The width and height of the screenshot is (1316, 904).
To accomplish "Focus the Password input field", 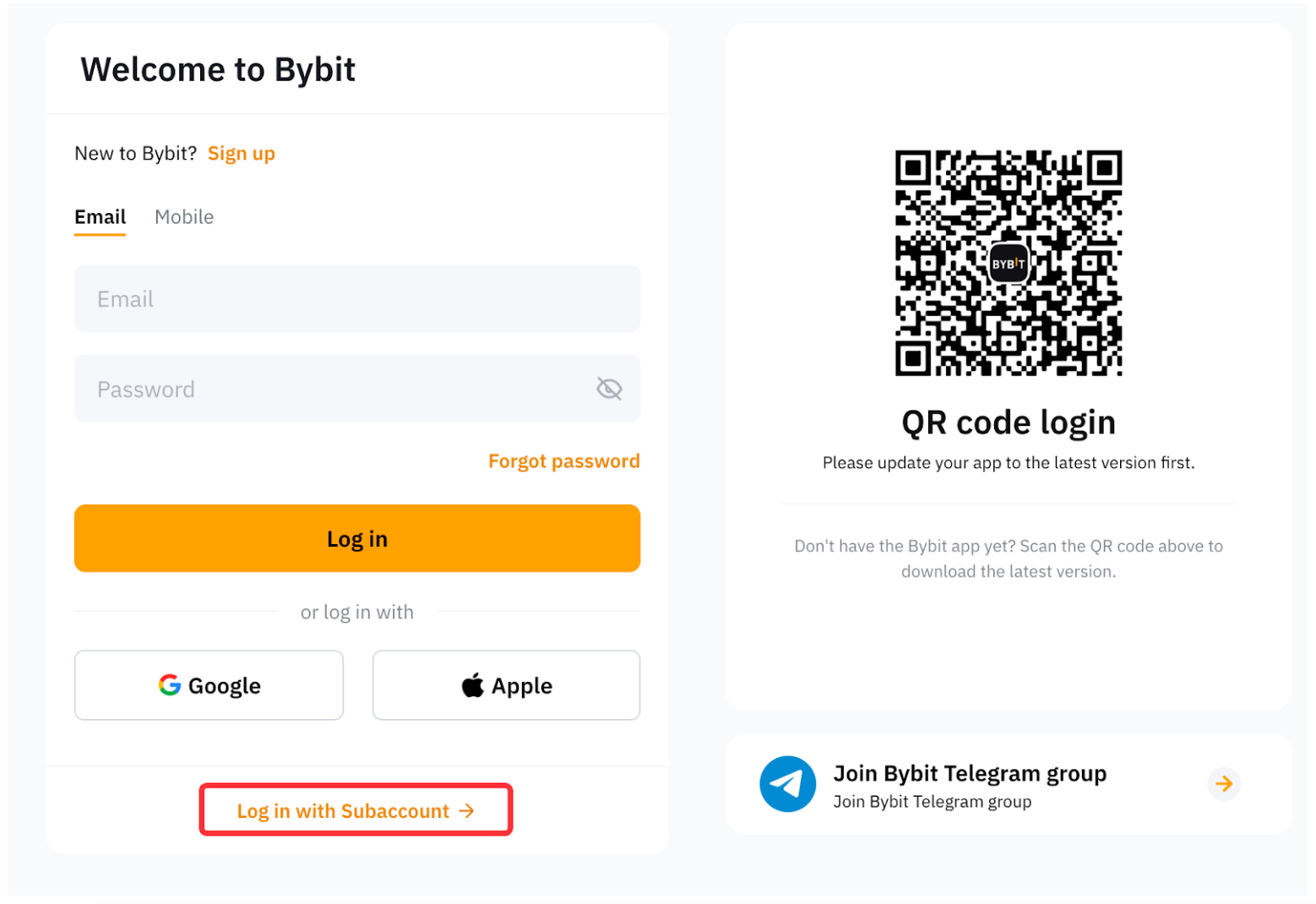I will click(357, 389).
